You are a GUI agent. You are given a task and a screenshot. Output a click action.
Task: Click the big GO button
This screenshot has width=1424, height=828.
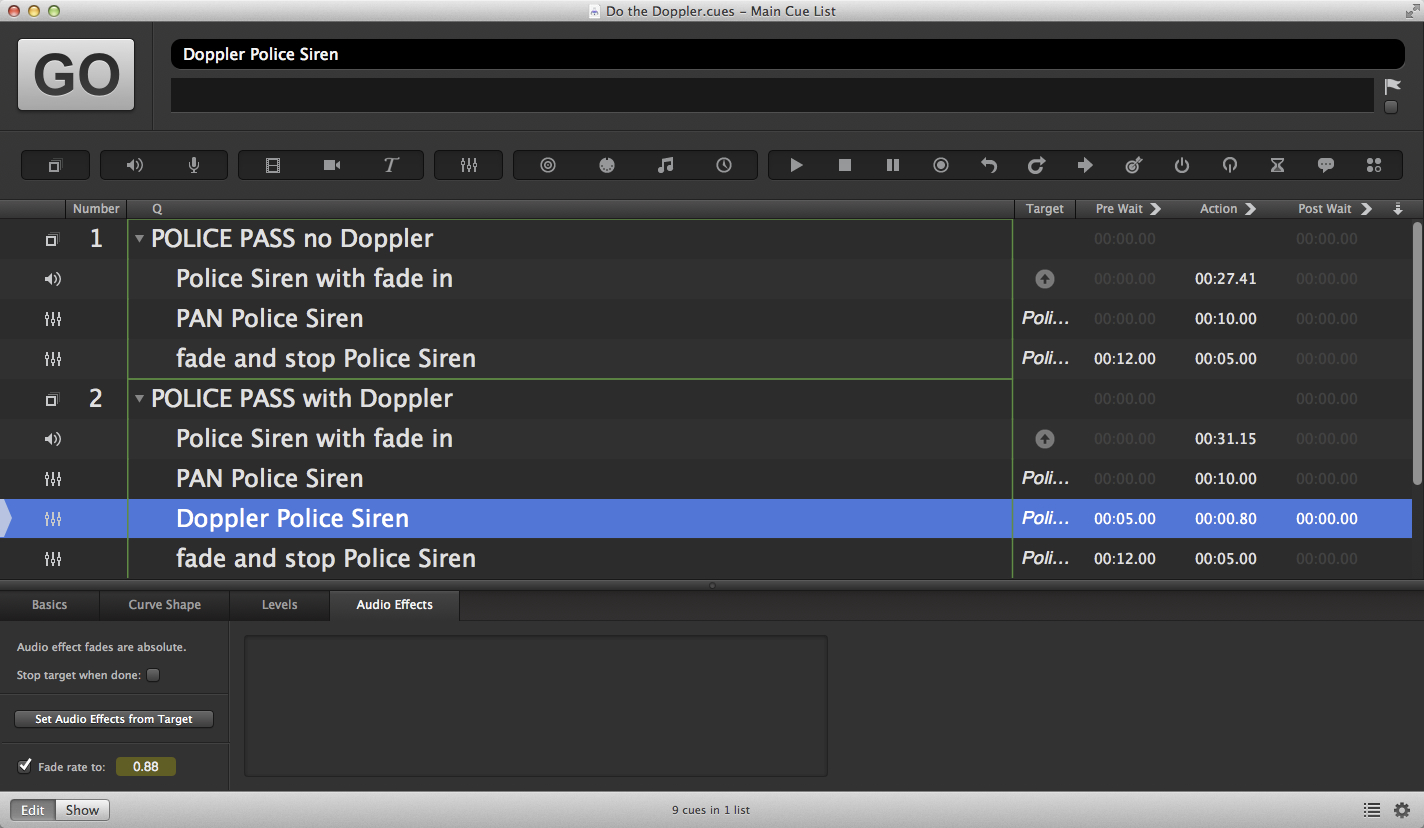(x=76, y=75)
